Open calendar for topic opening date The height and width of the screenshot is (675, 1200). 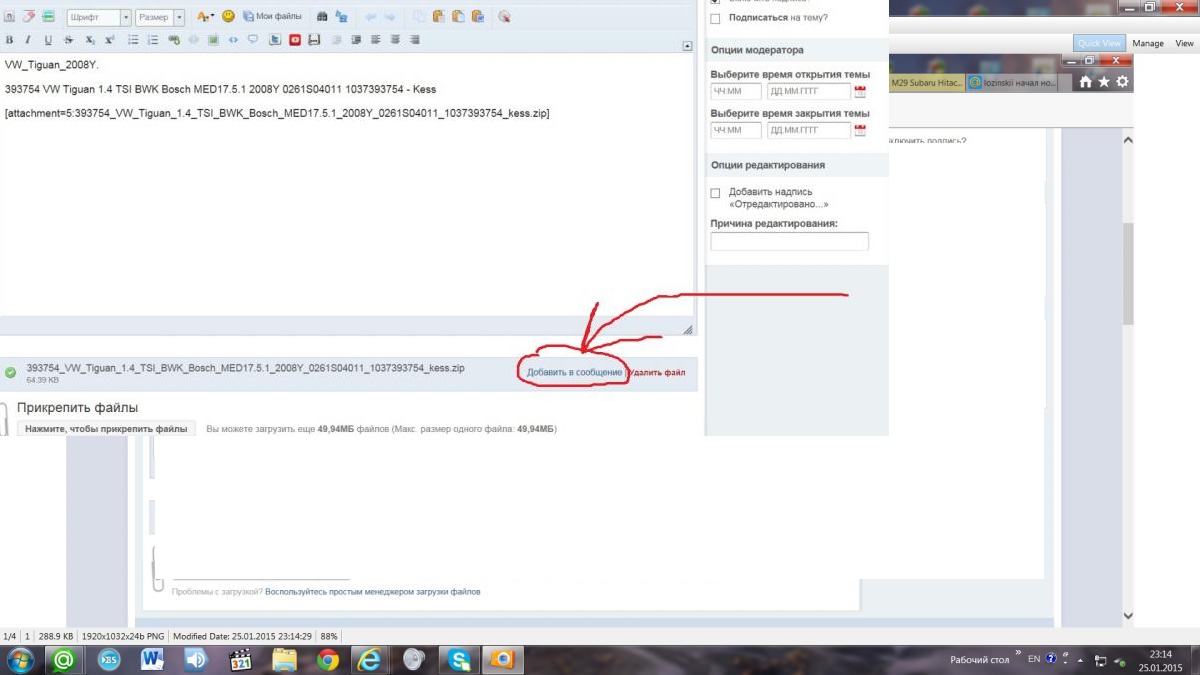pyautogui.click(x=860, y=92)
